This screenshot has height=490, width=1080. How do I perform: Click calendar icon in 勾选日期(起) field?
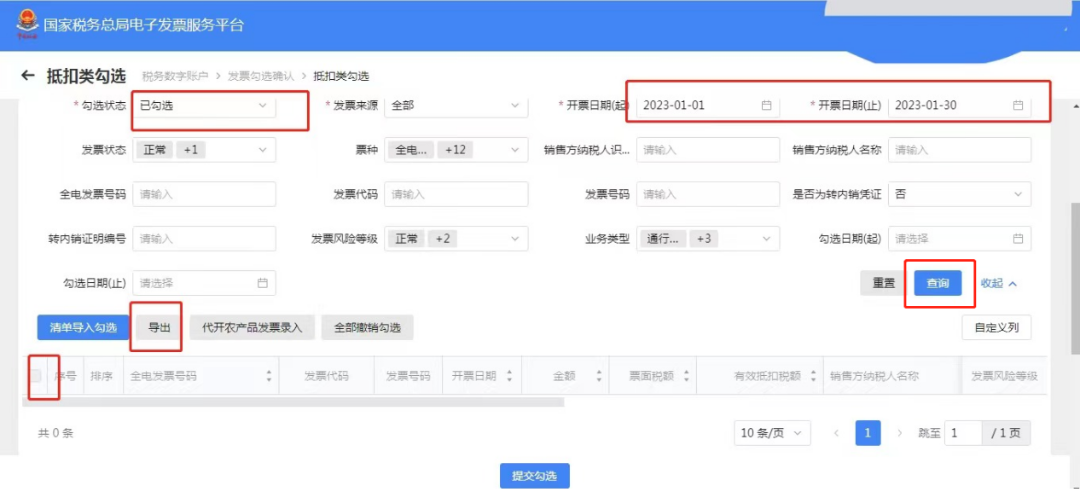(1017, 238)
